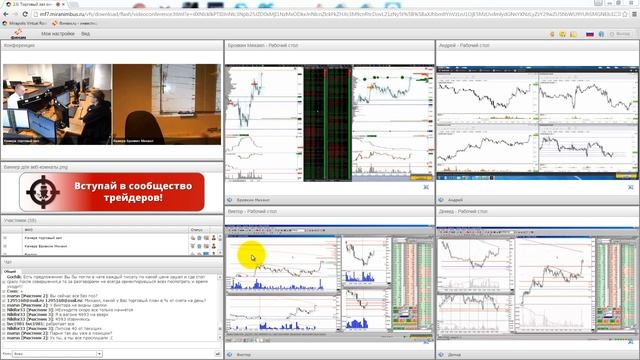Click the 'Денис - Рабочий стол' panel title
Image resolution: width=640 pixels, height=360 pixels.
(x=463, y=211)
